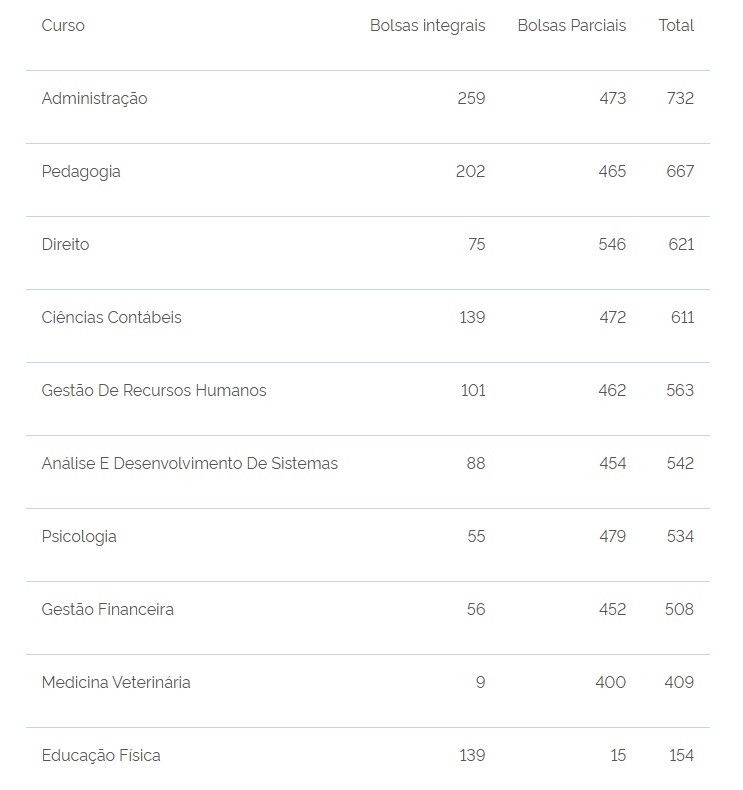Select Pedagogia's full scholarships value 202
Image resolution: width=743 pixels, height=790 pixels.
tap(470, 172)
